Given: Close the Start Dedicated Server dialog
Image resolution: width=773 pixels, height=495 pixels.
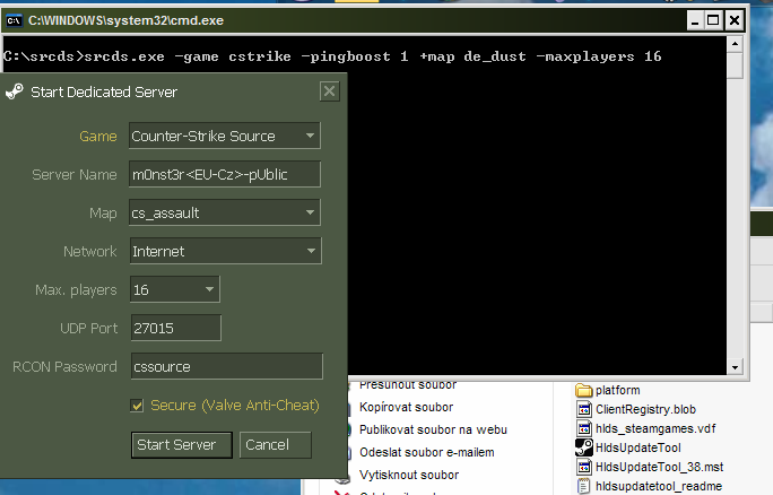Looking at the screenshot, I should 329,91.
